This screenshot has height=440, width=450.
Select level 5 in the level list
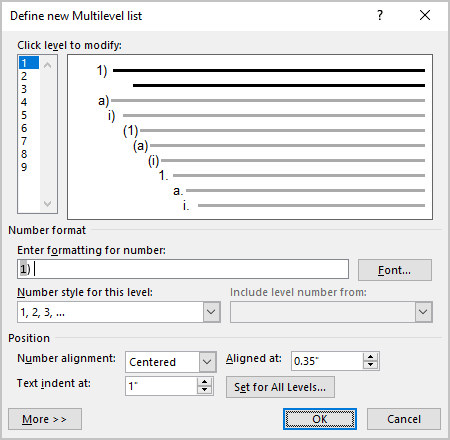click(x=29, y=115)
